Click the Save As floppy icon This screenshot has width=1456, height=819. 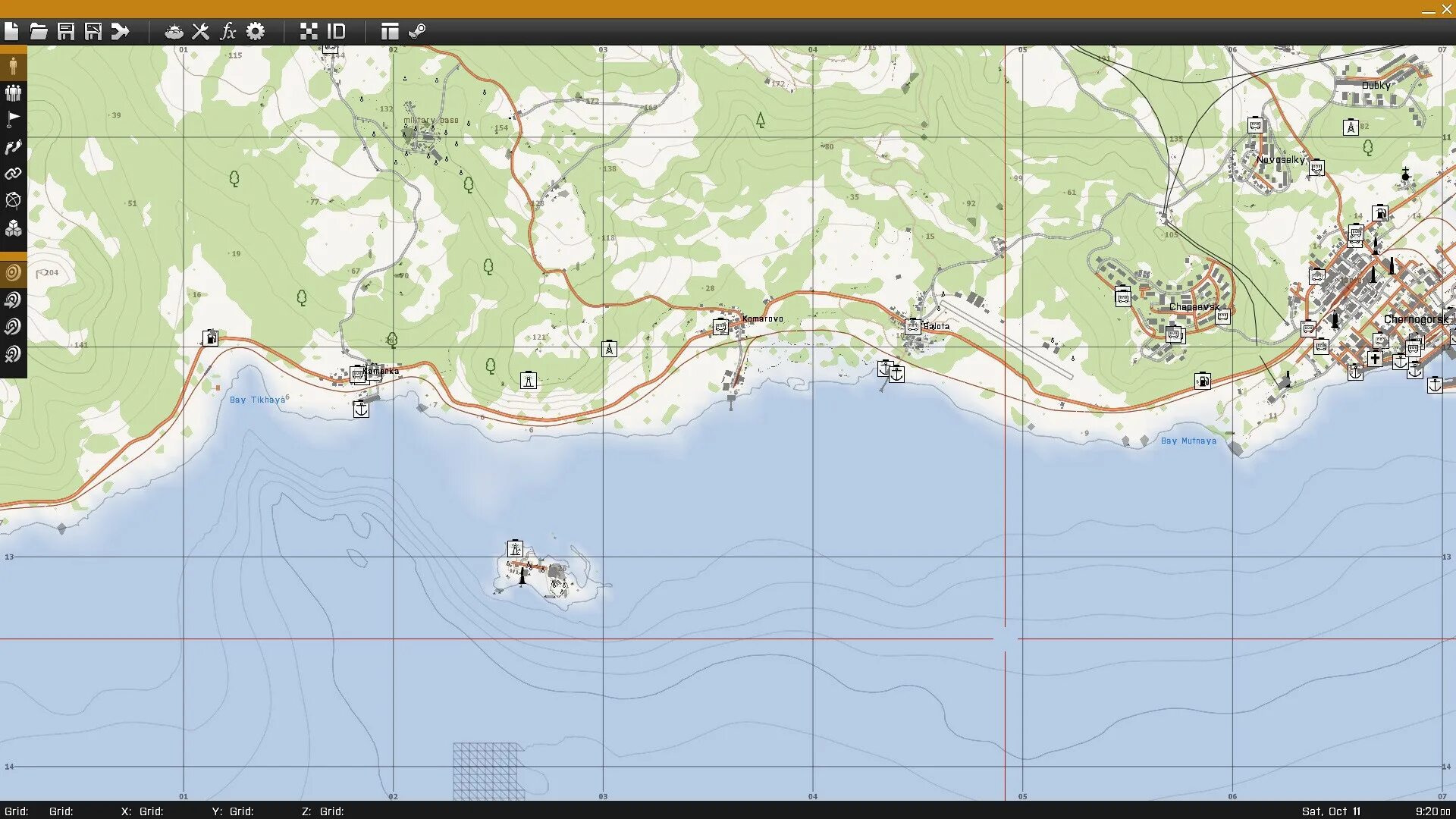tap(93, 31)
